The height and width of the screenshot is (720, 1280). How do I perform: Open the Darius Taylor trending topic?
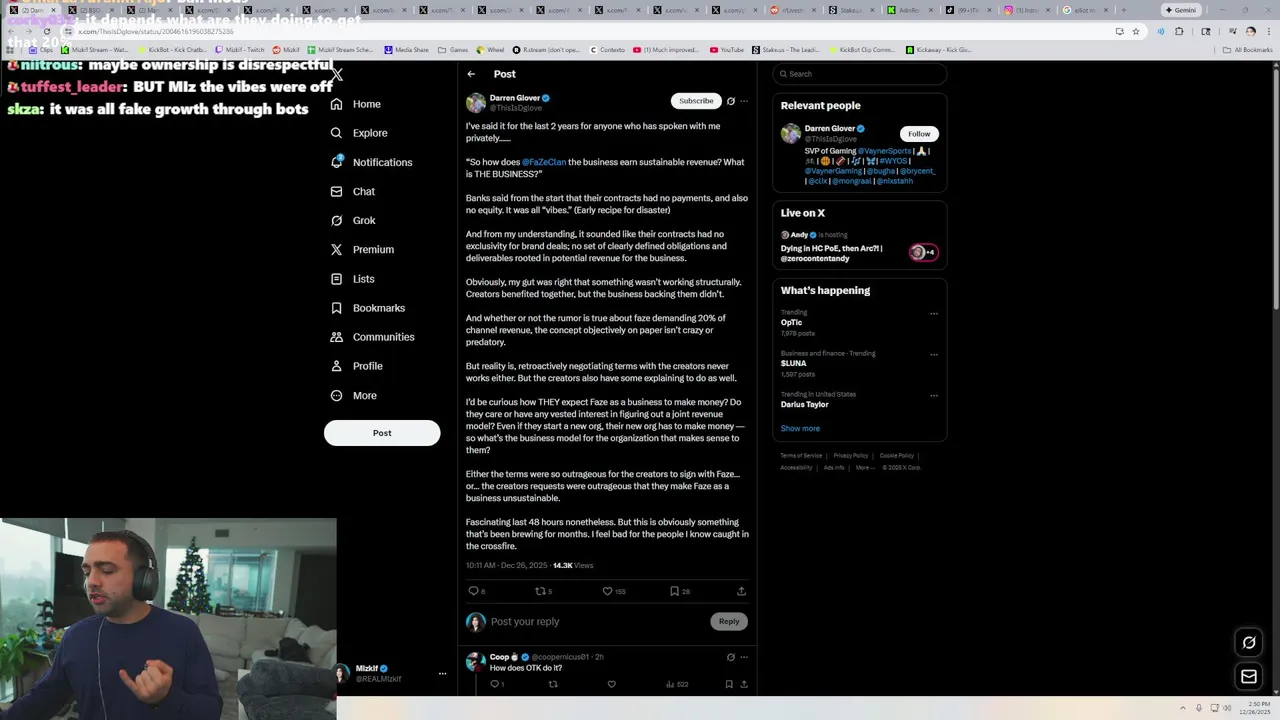coord(805,404)
